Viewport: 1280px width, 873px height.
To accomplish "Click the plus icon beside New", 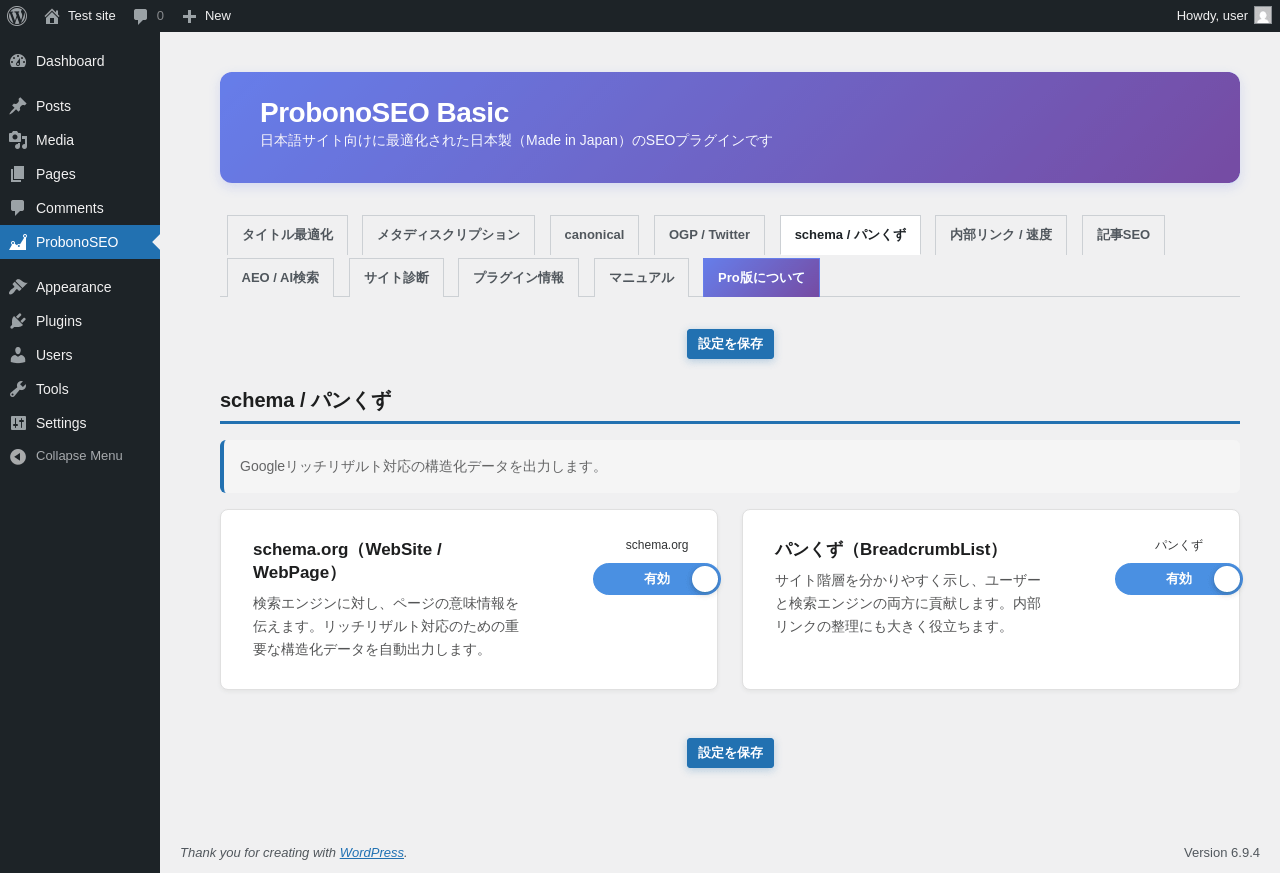I will click(x=189, y=16).
